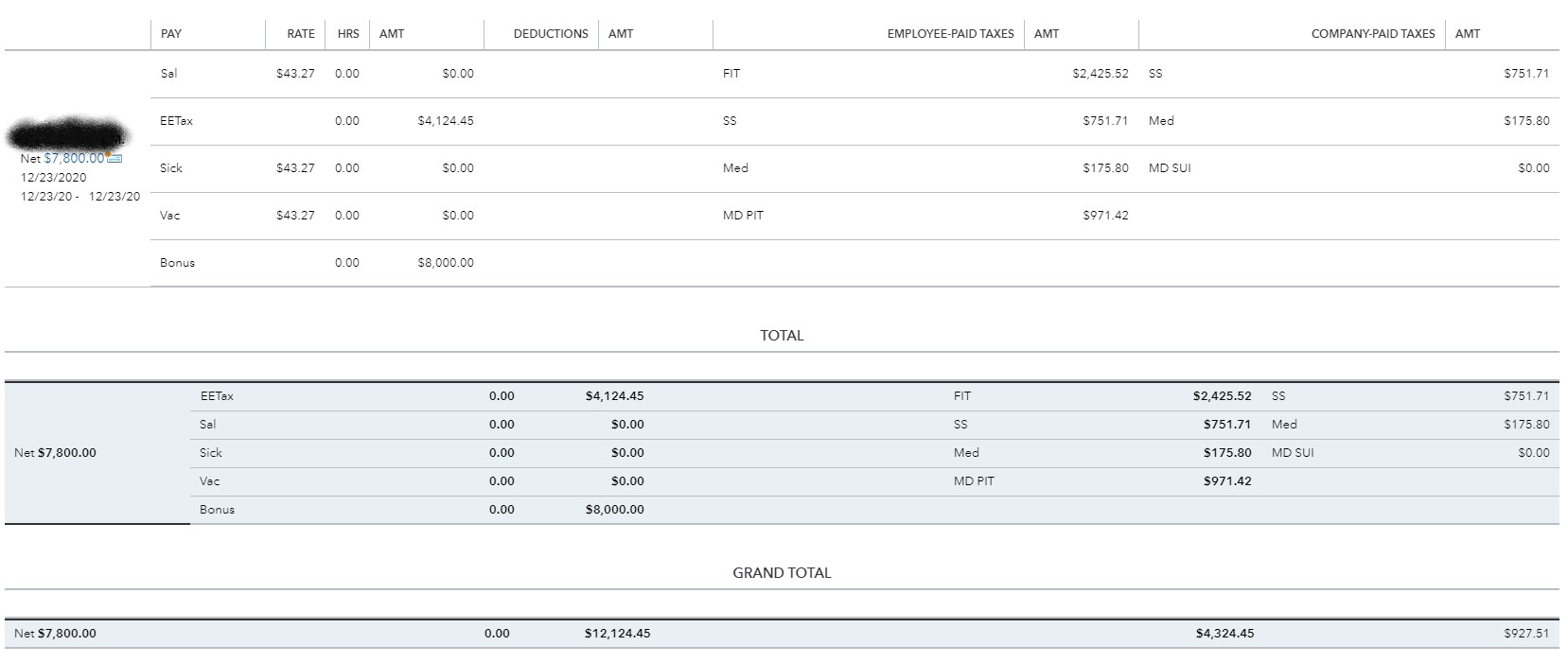Click the Sal pay type label in employee row

(168, 74)
